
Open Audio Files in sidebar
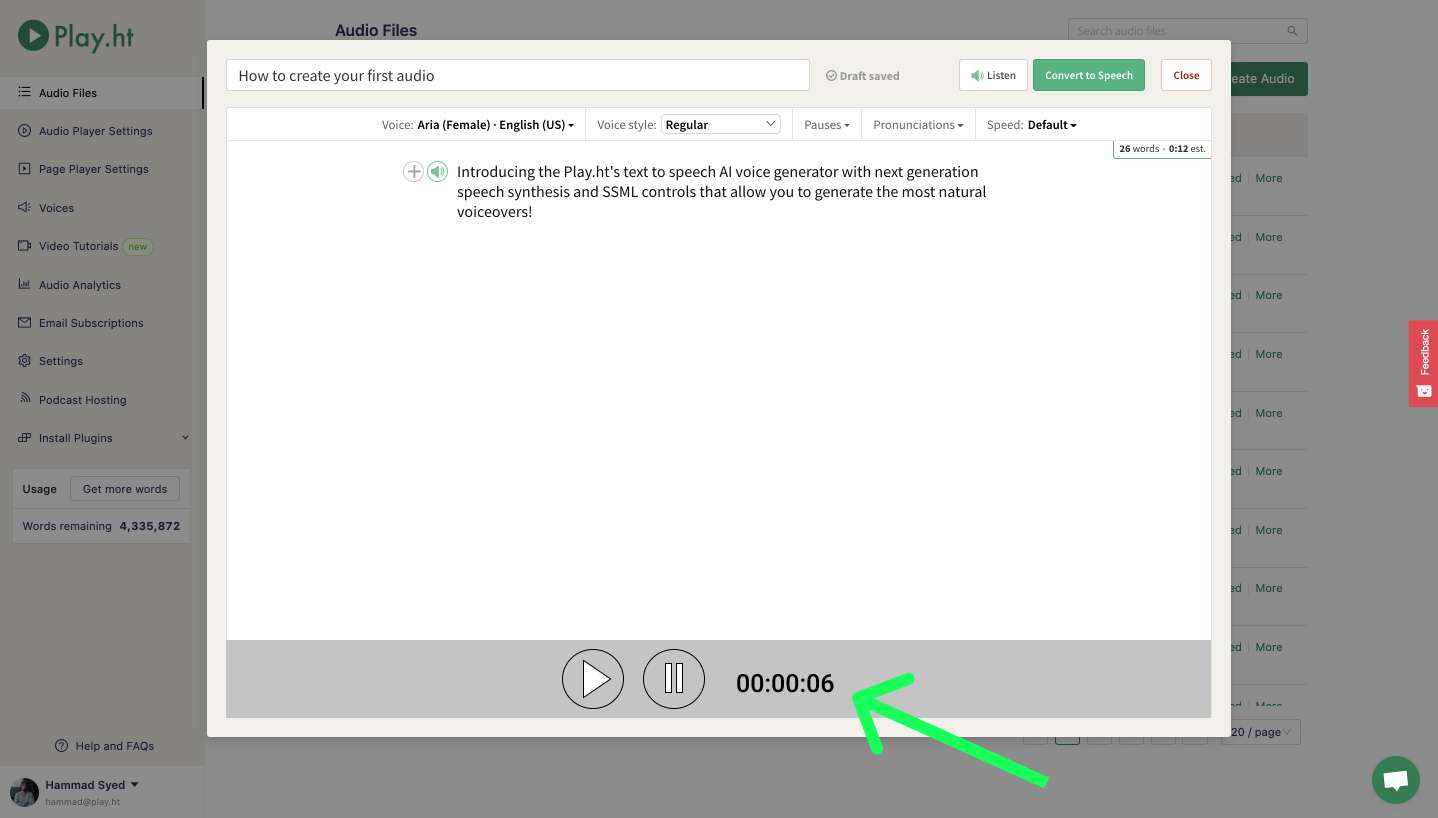point(68,93)
